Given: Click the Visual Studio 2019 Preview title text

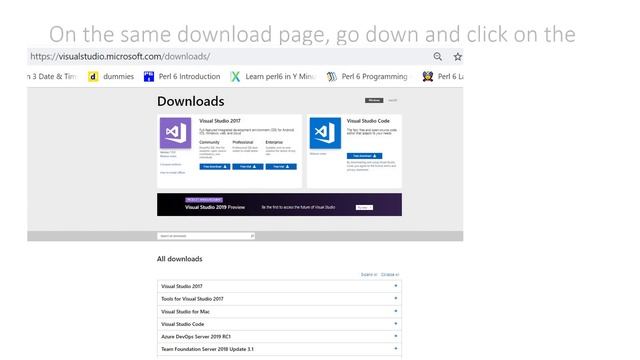Looking at the screenshot, I should [x=215, y=207].
